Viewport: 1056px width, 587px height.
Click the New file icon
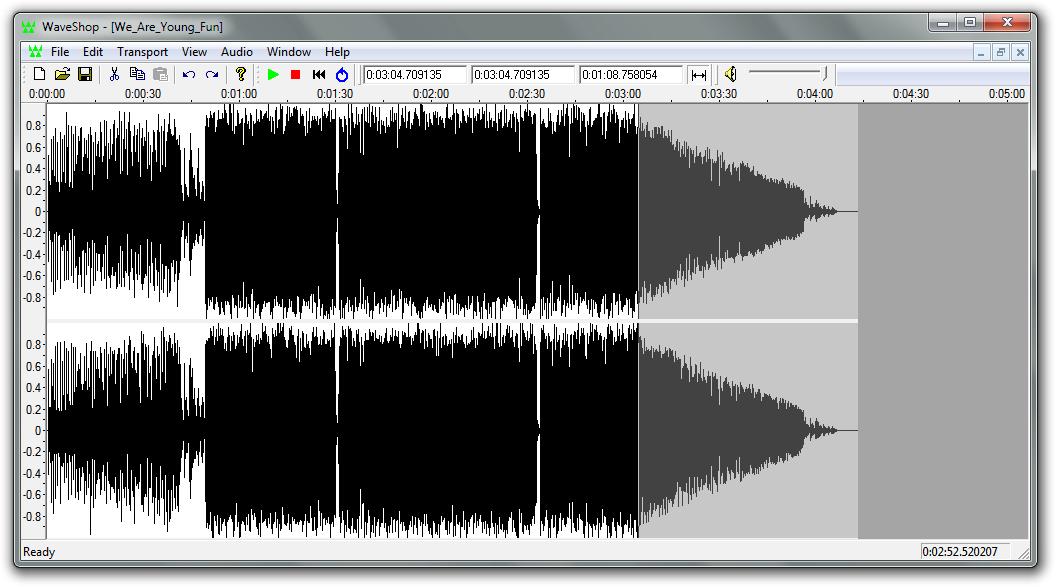(39, 74)
